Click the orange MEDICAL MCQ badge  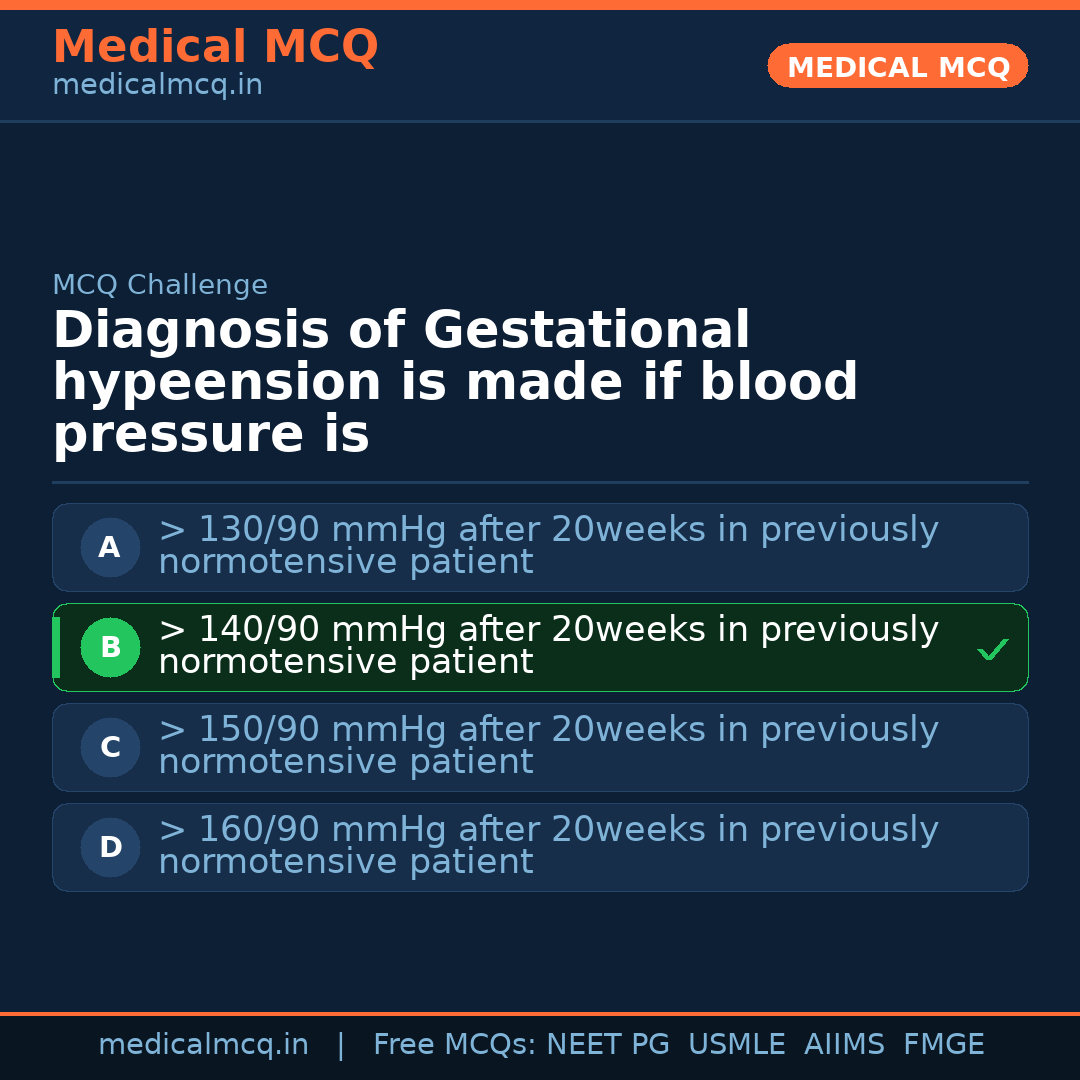[897, 67]
